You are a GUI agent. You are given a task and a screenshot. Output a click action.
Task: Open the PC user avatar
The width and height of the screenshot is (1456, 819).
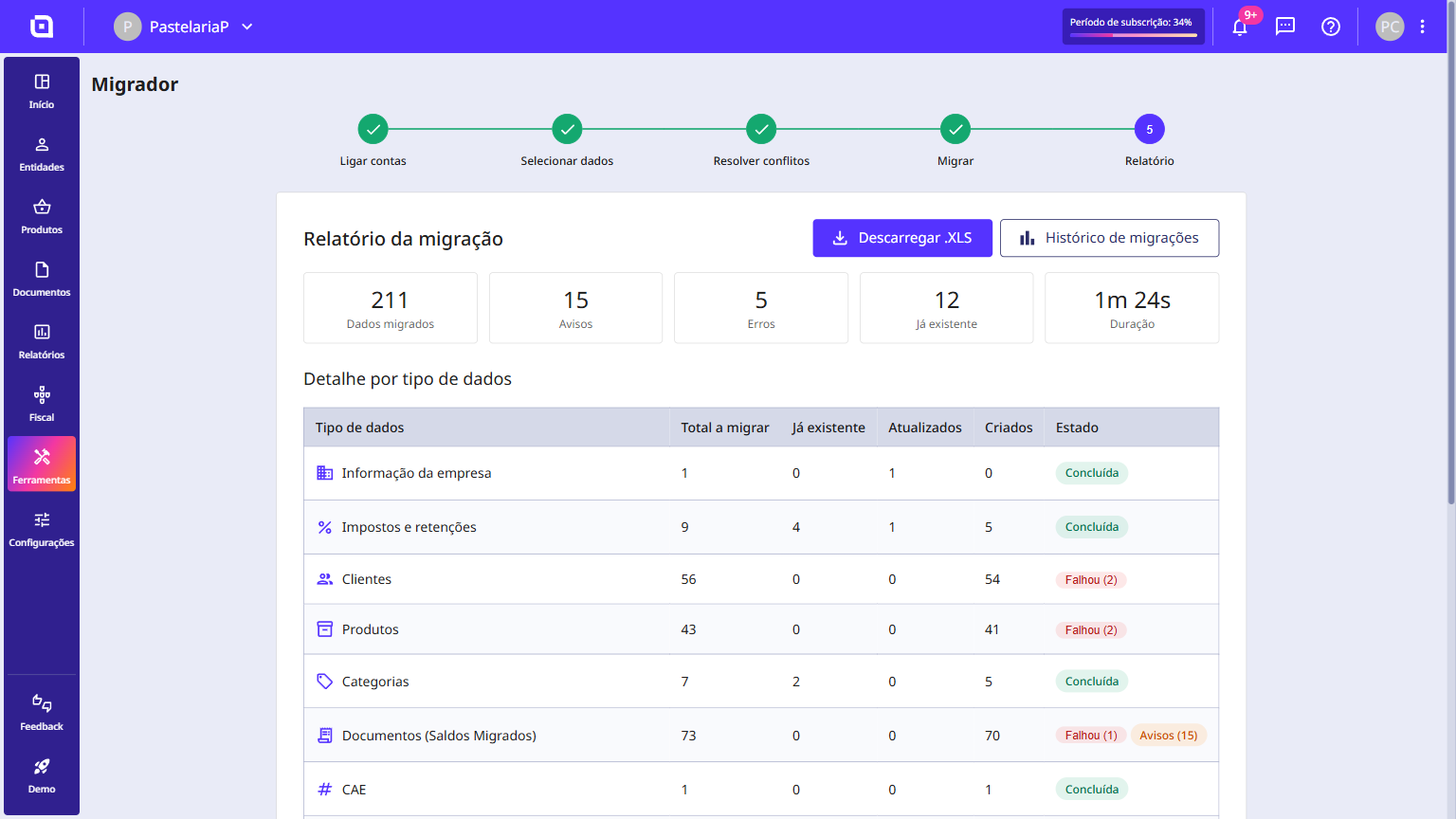tap(1390, 27)
